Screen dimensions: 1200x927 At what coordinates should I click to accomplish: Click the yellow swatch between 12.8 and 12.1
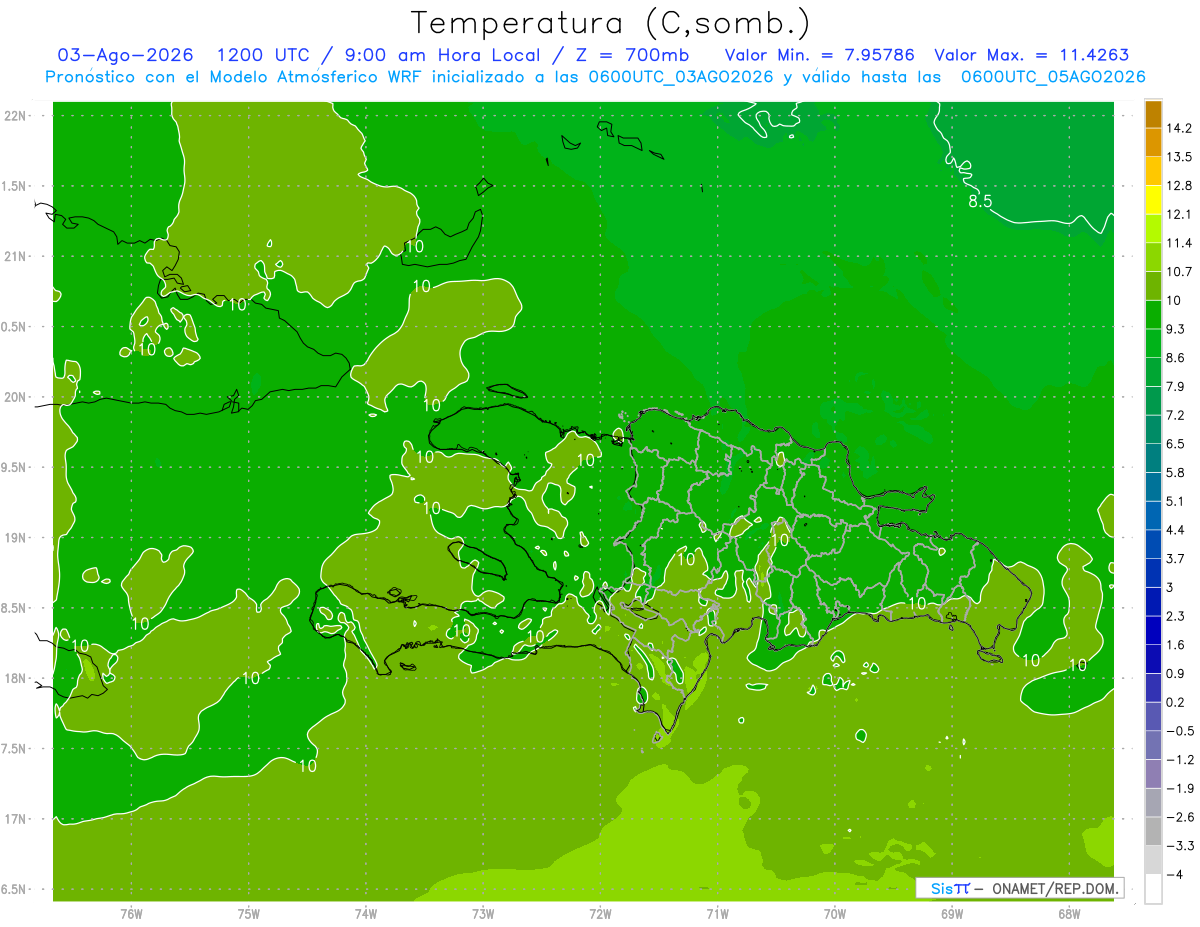1153,199
